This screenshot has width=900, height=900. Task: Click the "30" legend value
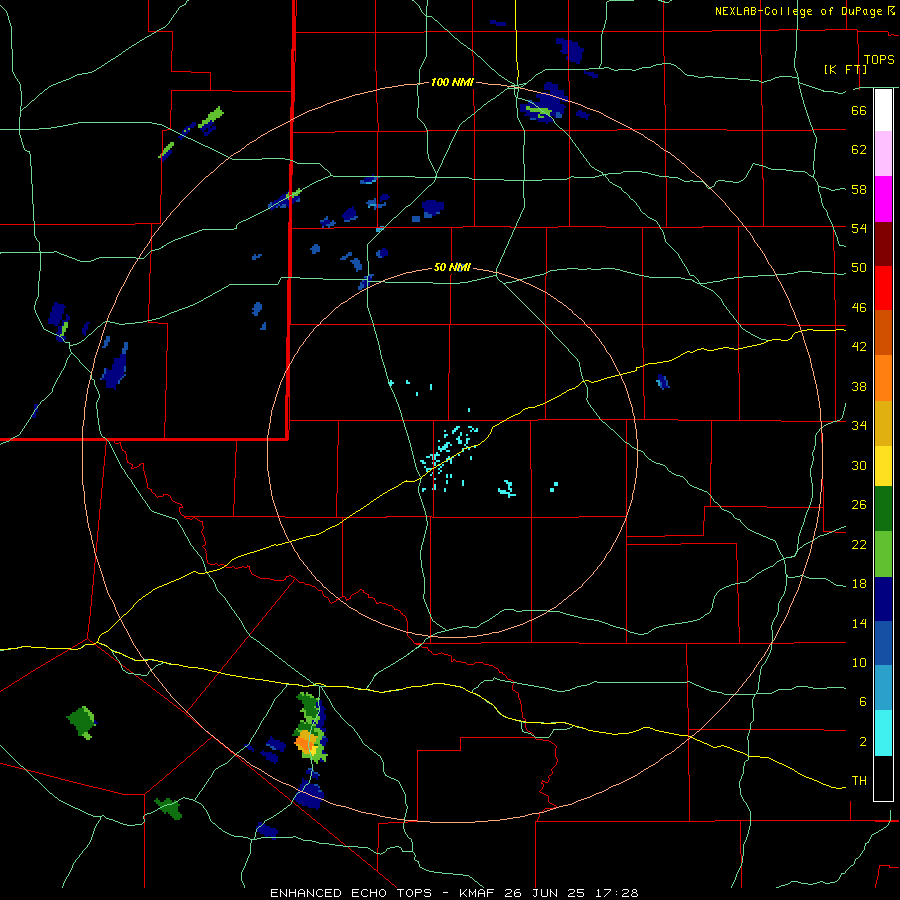coord(859,465)
